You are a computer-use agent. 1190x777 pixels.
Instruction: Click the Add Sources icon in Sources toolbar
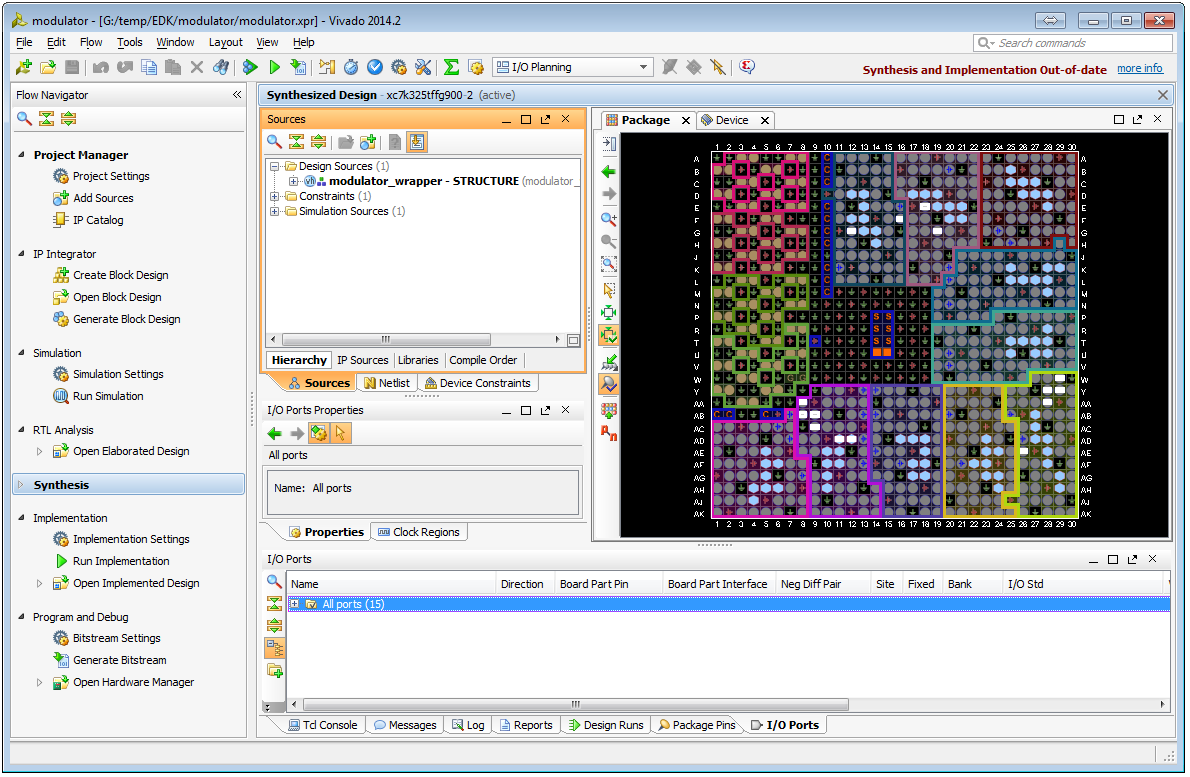[368, 142]
